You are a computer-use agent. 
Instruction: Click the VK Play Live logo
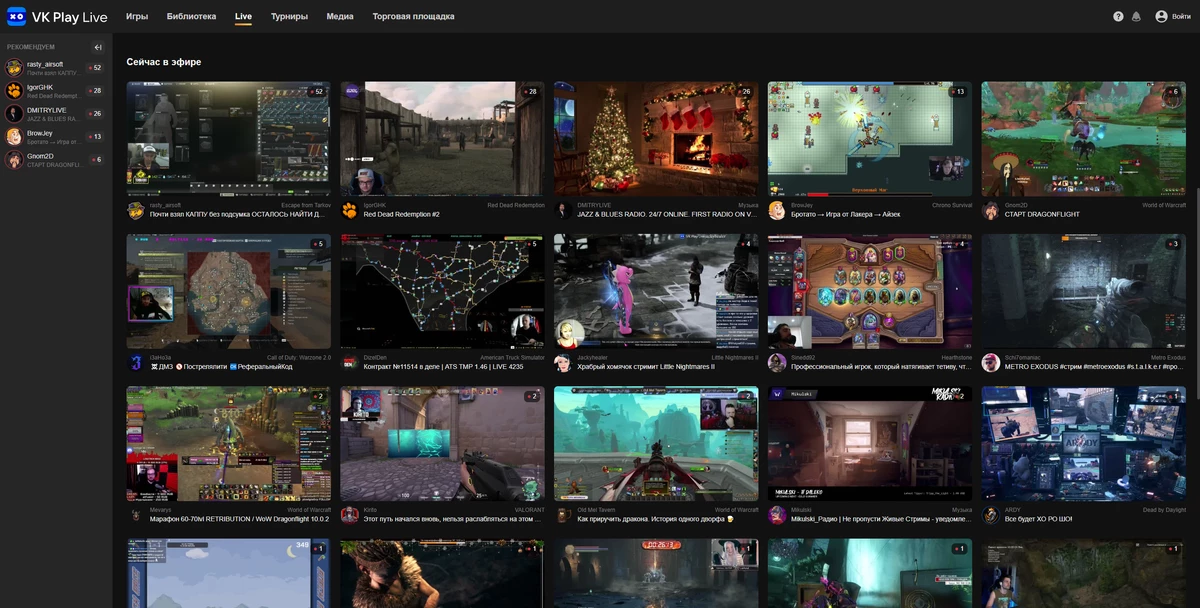pos(56,16)
